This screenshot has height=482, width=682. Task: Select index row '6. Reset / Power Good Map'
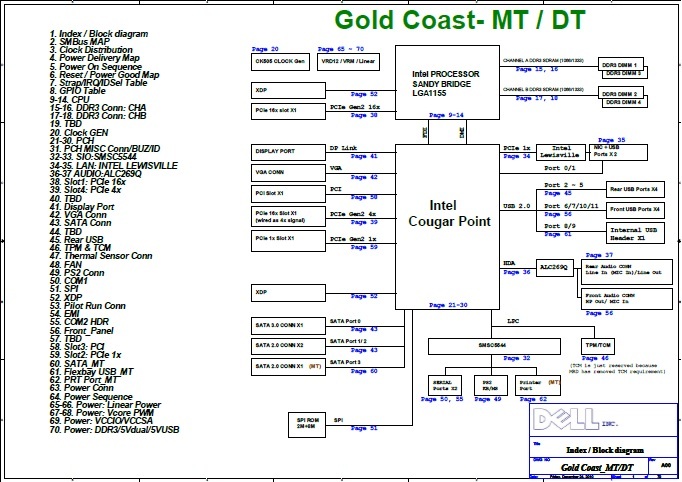point(104,75)
